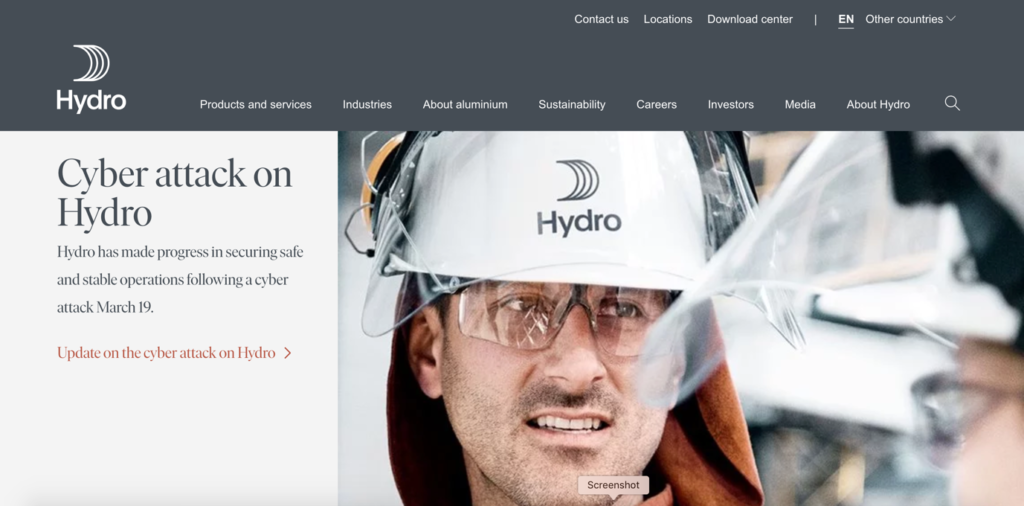Image resolution: width=1024 pixels, height=506 pixels.
Task: Open the Download center
Action: coord(750,20)
